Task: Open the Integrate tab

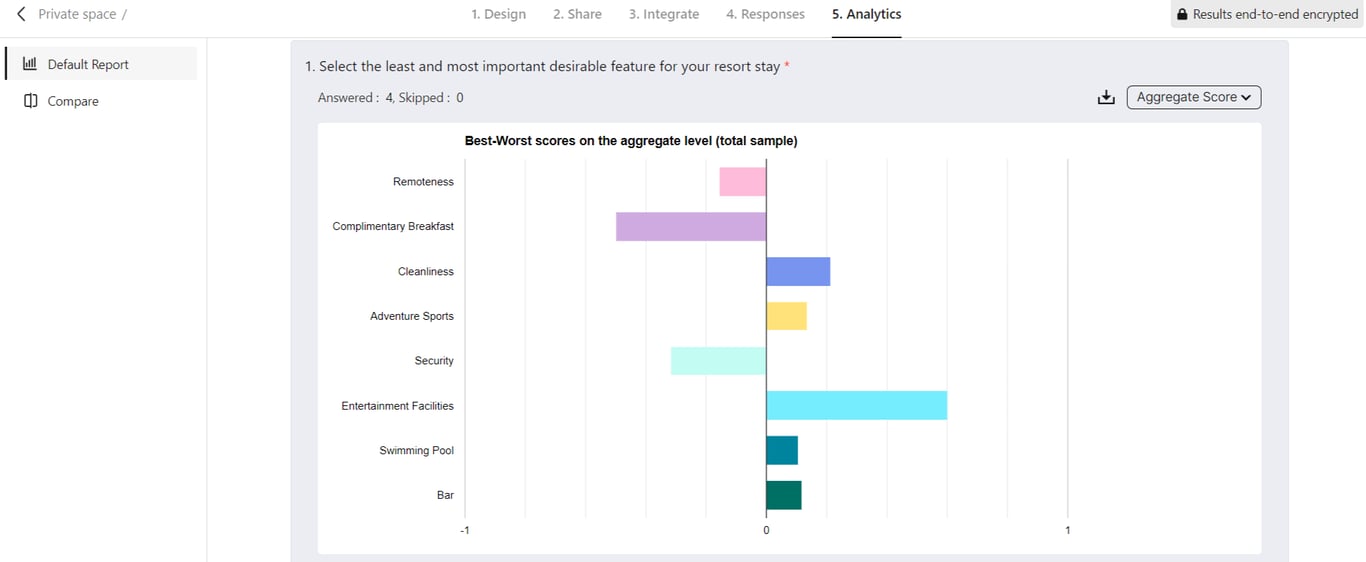Action: (663, 14)
